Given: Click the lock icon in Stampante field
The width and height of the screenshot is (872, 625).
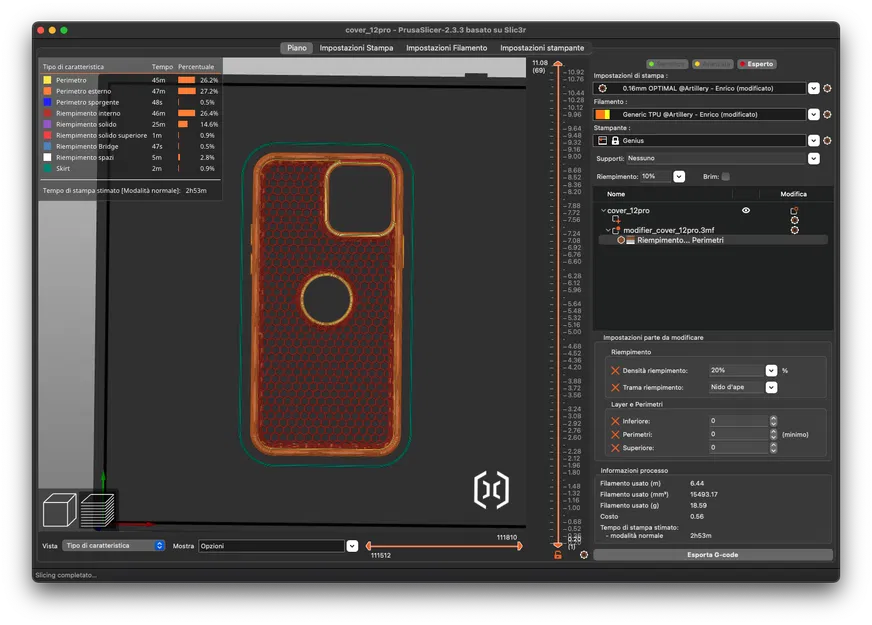Looking at the screenshot, I should (615, 141).
